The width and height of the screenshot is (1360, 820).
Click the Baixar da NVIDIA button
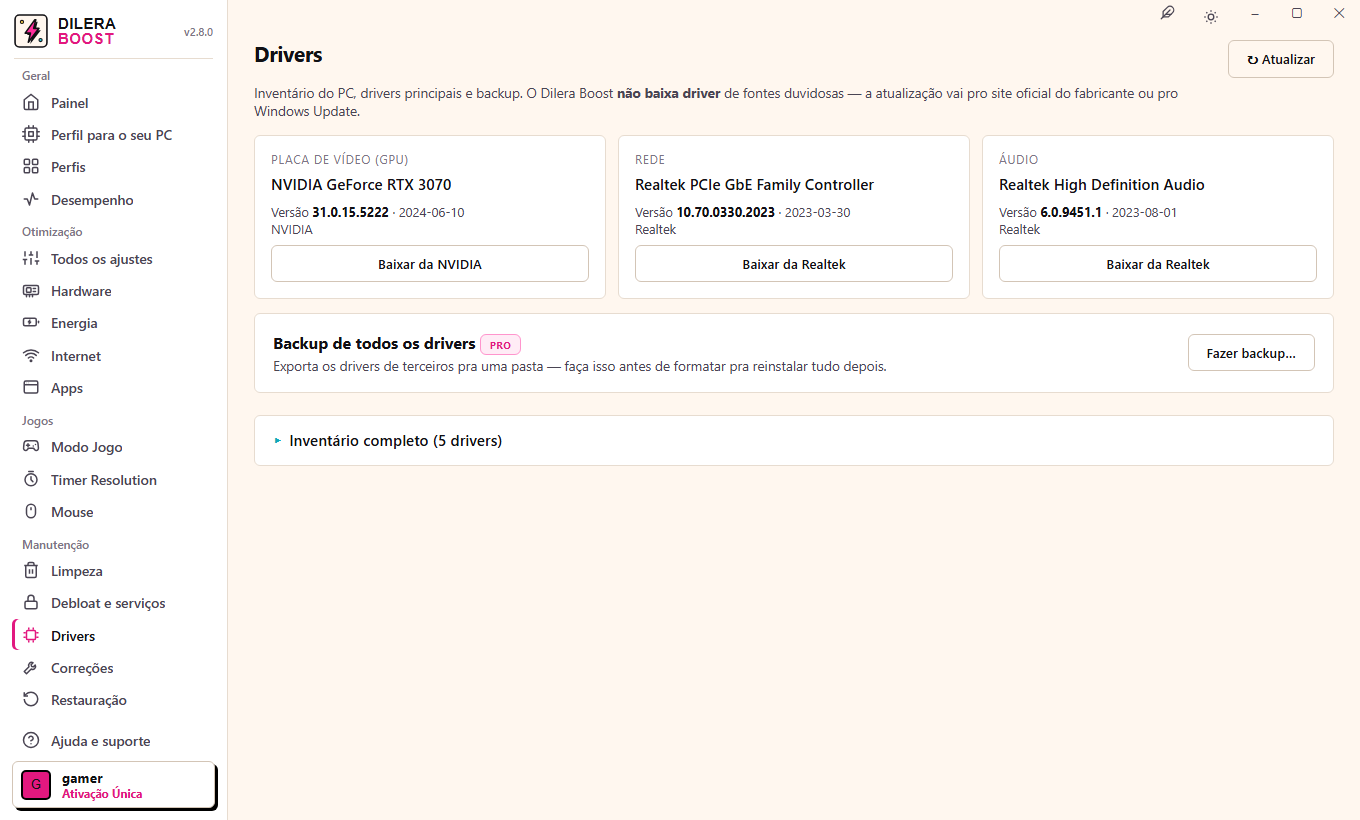(x=430, y=264)
